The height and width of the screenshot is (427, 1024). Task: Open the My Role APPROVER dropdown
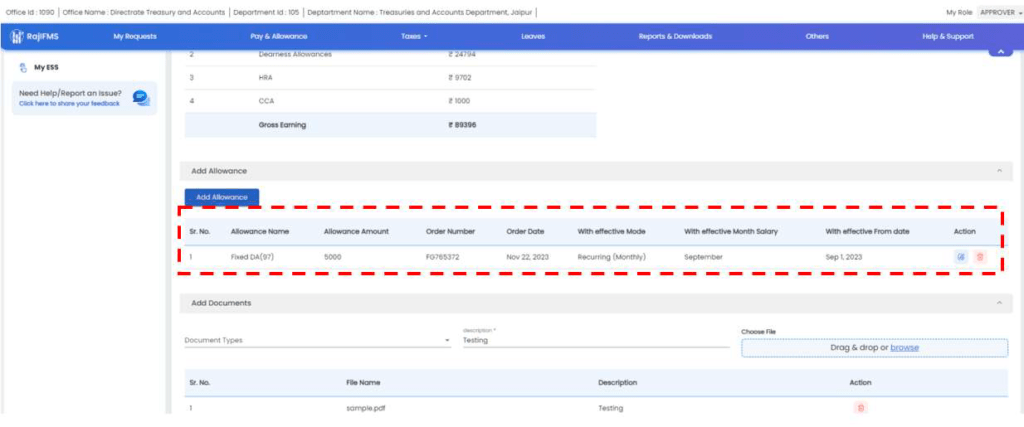[x=998, y=12]
